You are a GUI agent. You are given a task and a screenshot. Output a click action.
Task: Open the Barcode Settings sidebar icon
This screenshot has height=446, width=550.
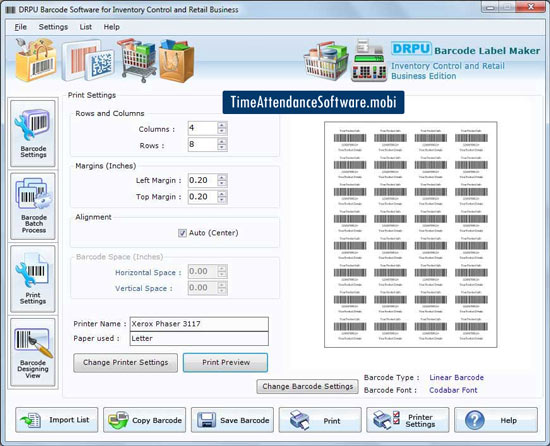(33, 133)
